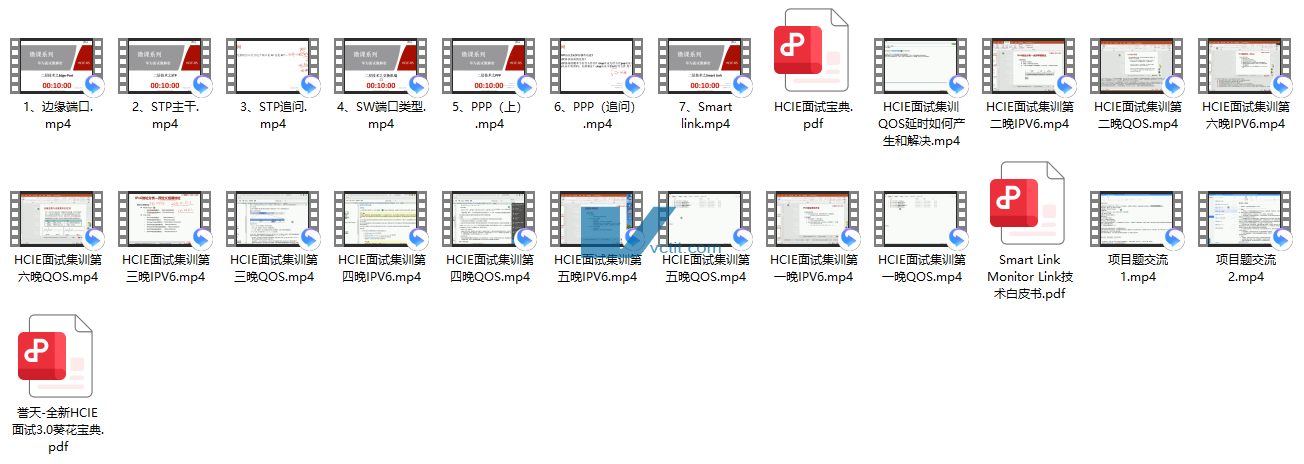Screen dimensions: 1304x464
Task: Click the 6、PPP（追问）.mp4 file name
Action: 597,116
